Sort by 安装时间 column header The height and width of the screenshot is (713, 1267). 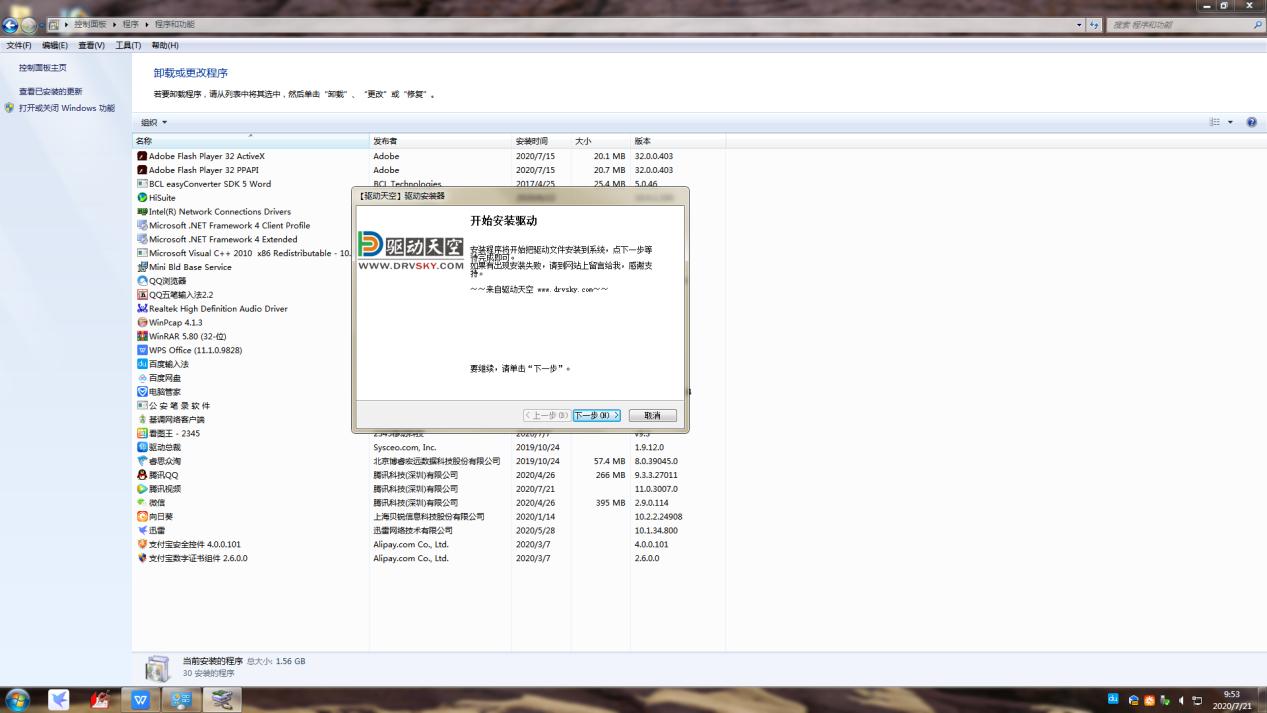(x=542, y=141)
